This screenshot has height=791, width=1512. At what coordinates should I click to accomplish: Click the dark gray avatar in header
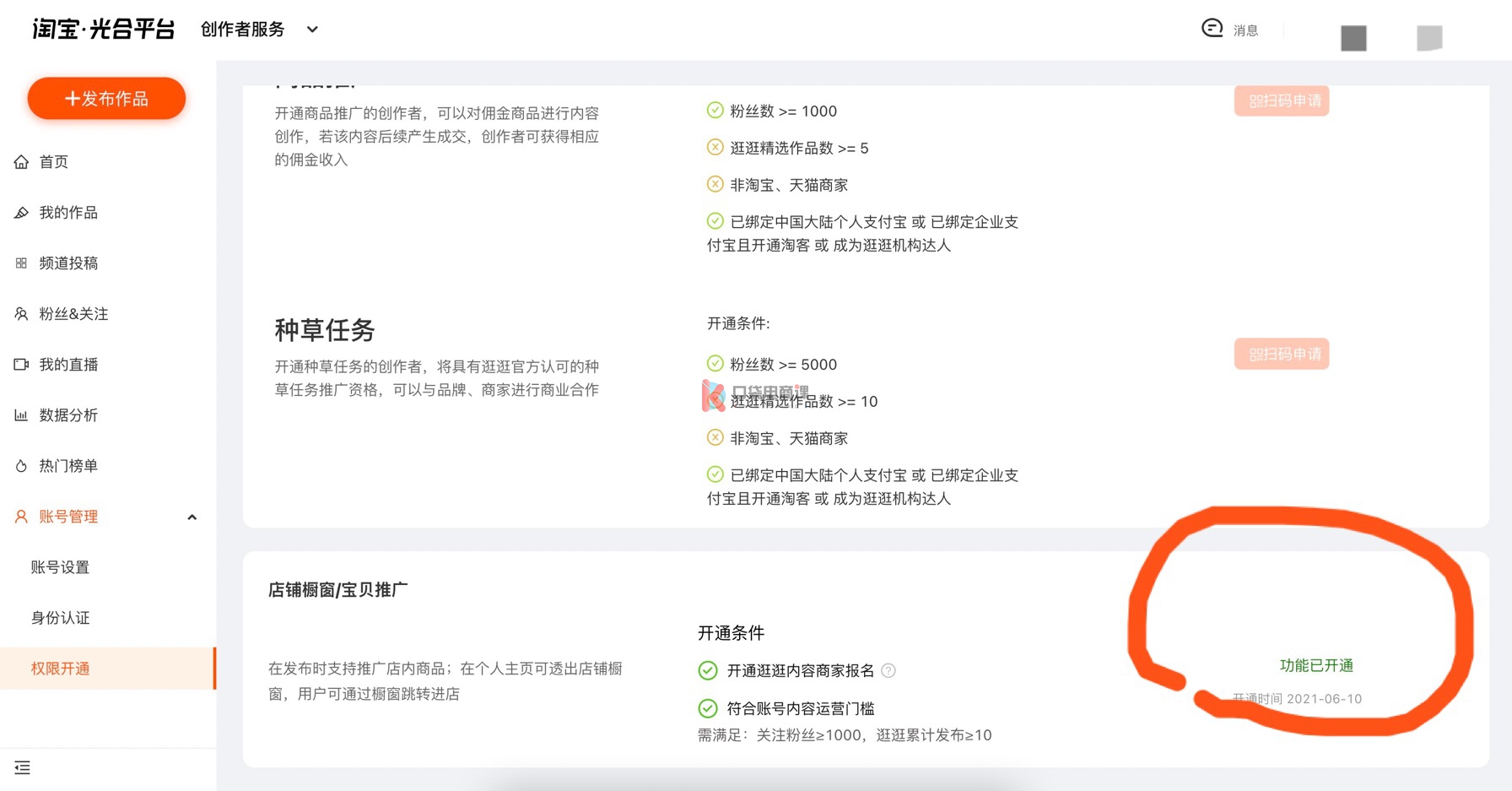pyautogui.click(x=1353, y=38)
